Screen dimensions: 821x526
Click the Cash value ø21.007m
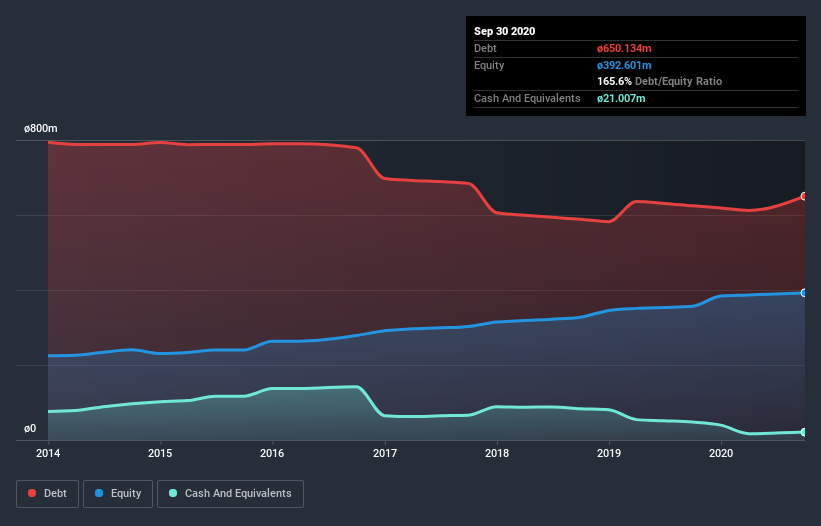tap(621, 98)
